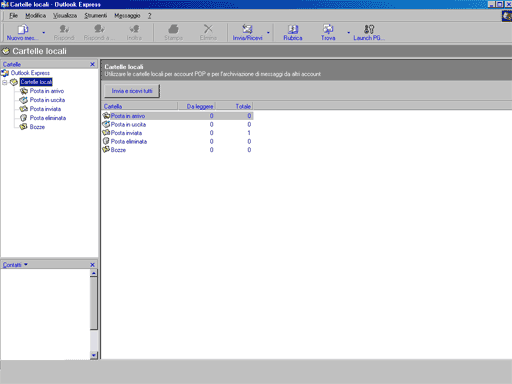This screenshot has width=512, height=384.
Task: Open the ? help menu
Action: [149, 16]
